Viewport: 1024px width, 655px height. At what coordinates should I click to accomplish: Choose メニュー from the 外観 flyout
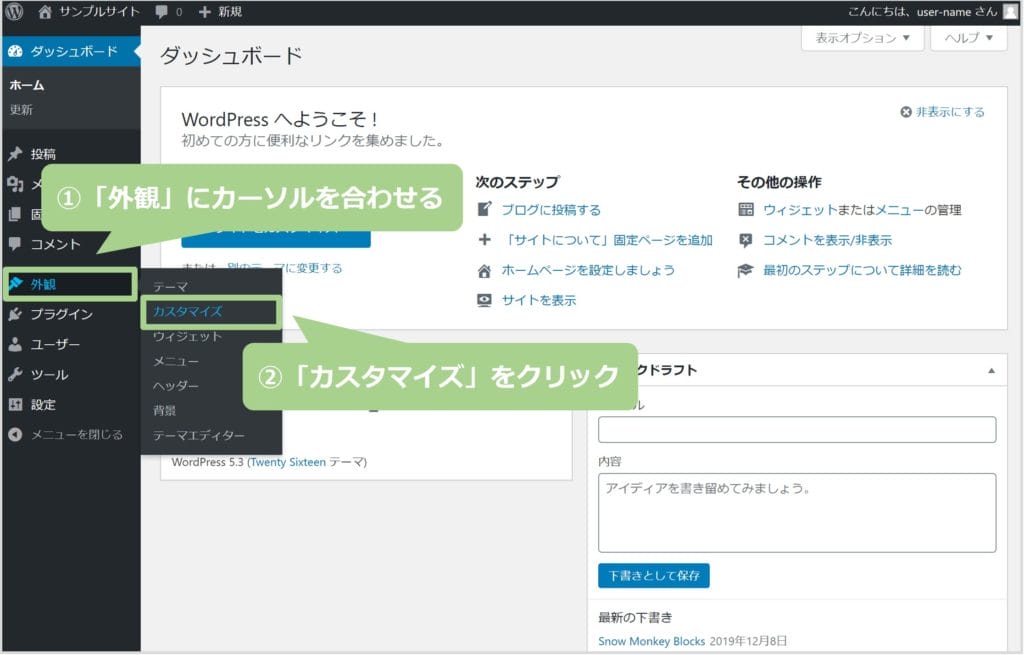(x=176, y=361)
